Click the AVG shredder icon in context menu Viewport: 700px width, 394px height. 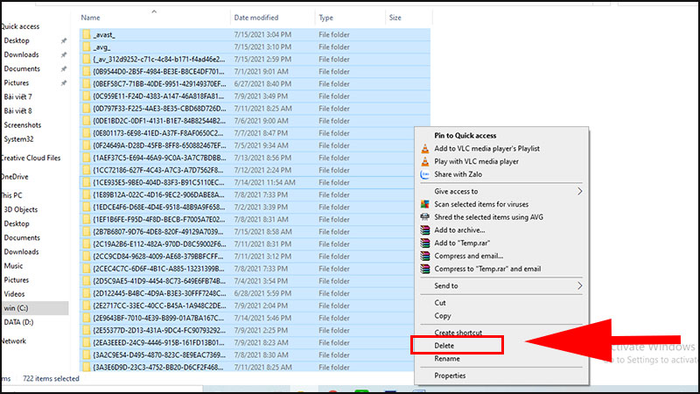[x=425, y=217]
